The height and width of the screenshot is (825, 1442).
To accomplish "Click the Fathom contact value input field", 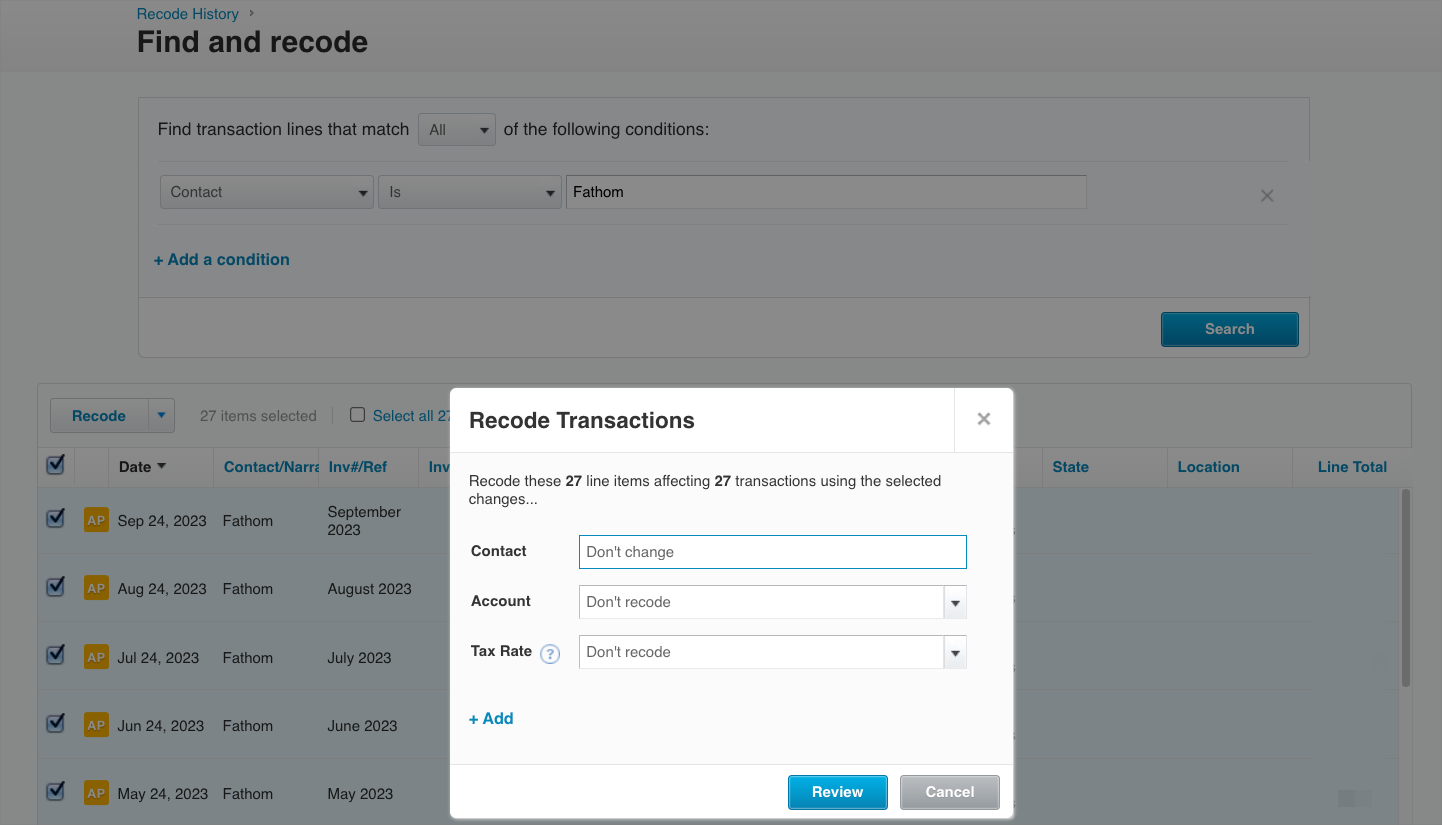I will (825, 191).
